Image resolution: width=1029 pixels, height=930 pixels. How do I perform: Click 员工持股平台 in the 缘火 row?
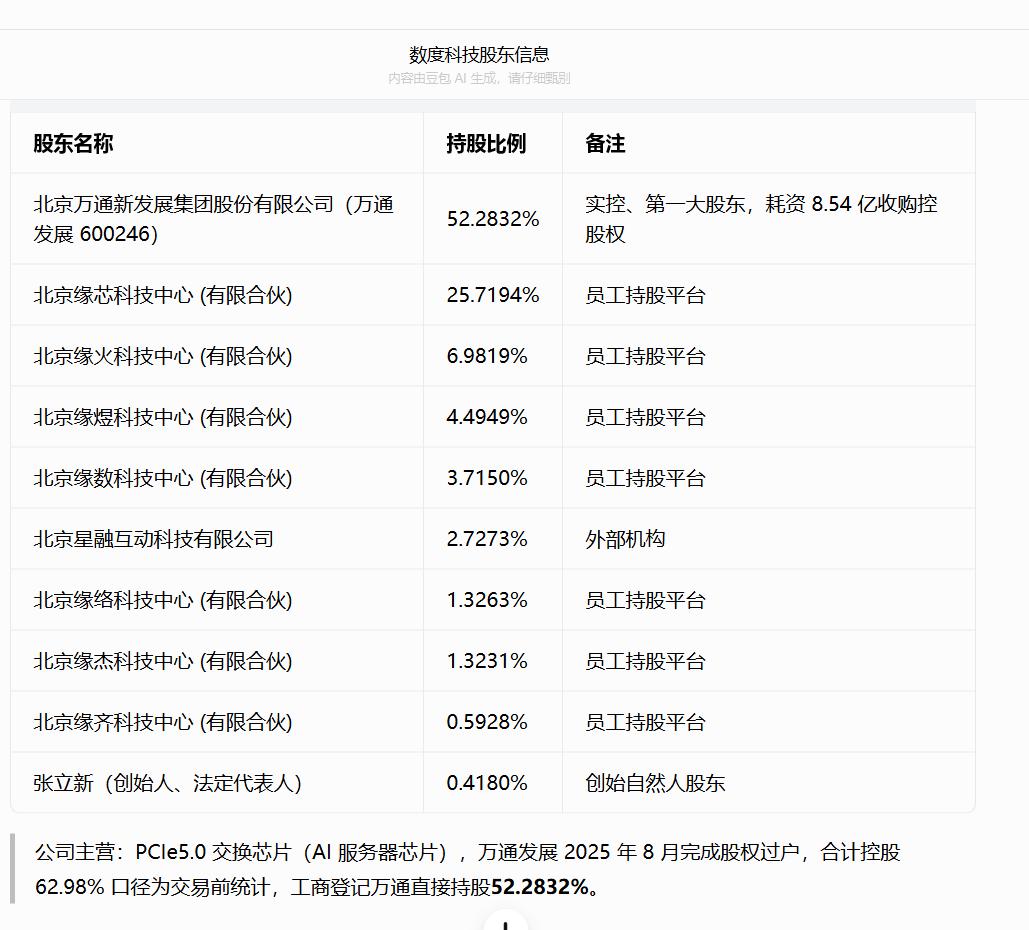[645, 356]
